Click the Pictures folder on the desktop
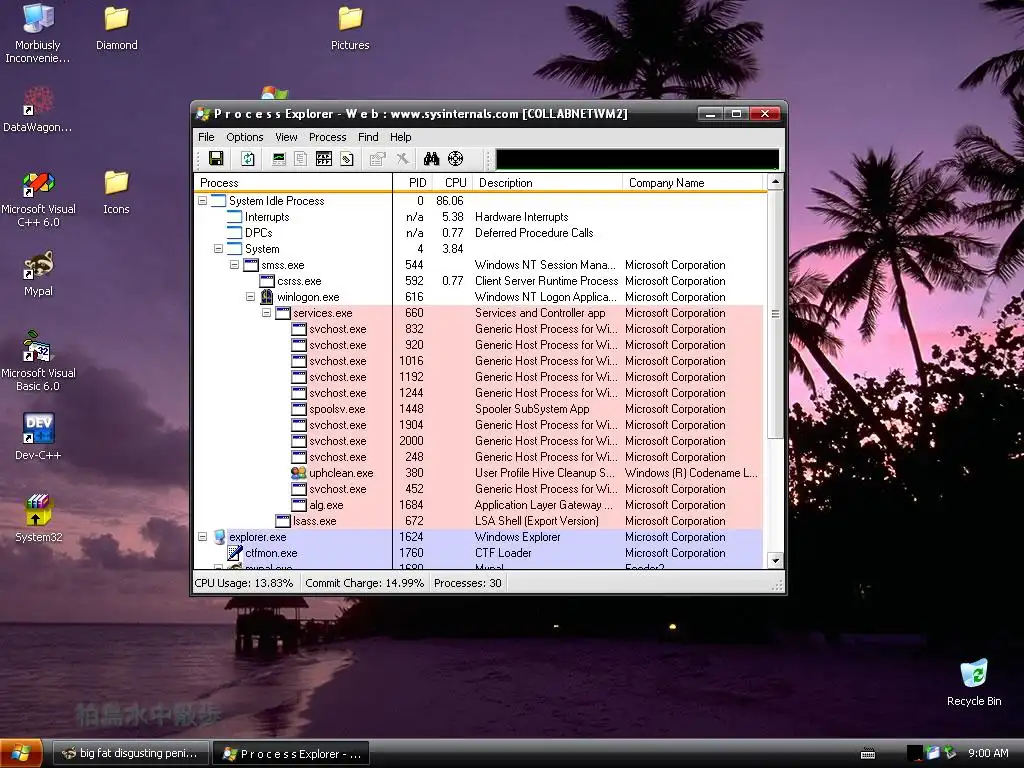 pos(350,27)
